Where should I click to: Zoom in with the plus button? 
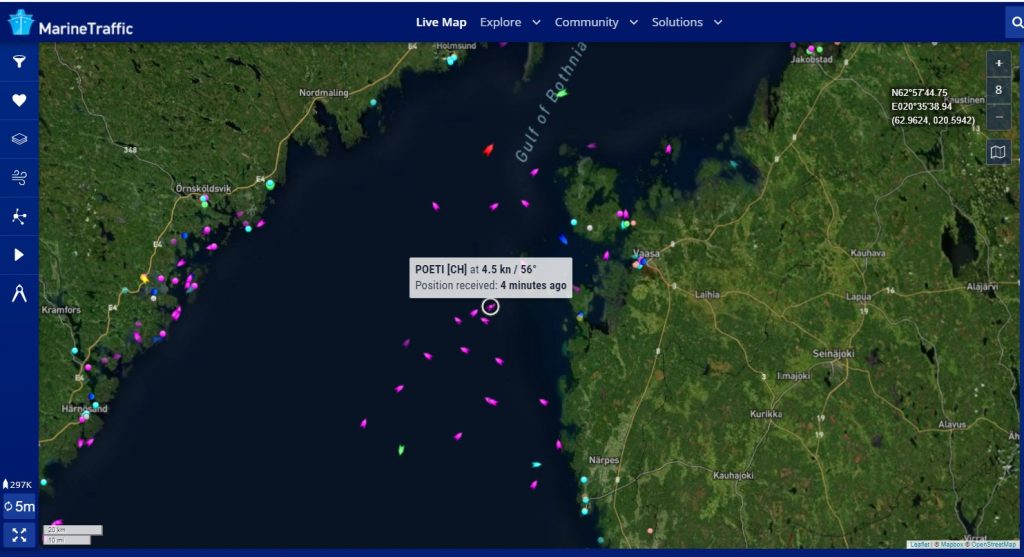pos(998,63)
